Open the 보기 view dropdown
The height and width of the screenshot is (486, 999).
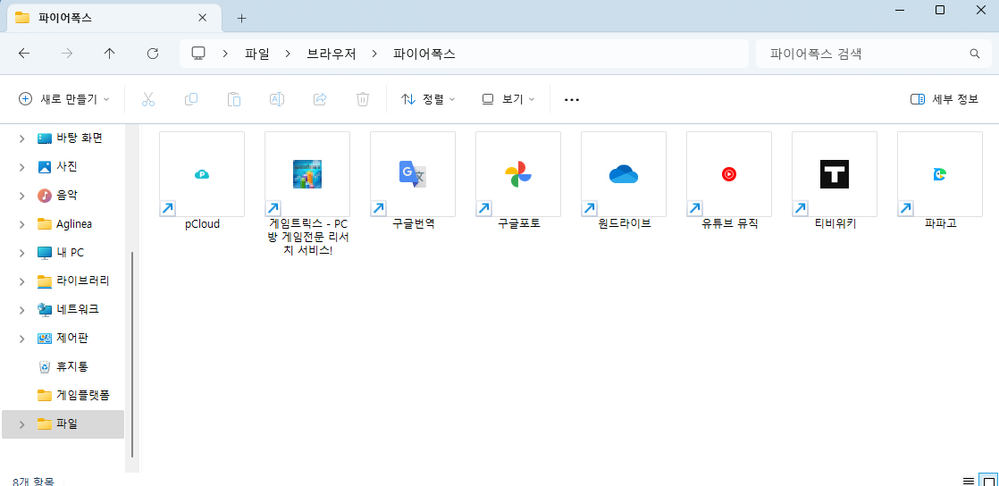(x=508, y=99)
